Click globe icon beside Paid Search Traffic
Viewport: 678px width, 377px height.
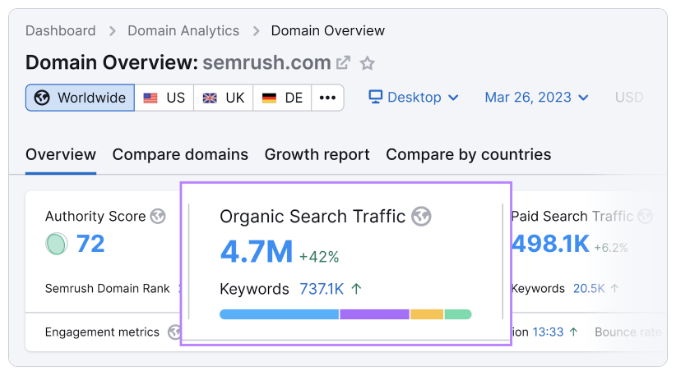[x=645, y=216]
